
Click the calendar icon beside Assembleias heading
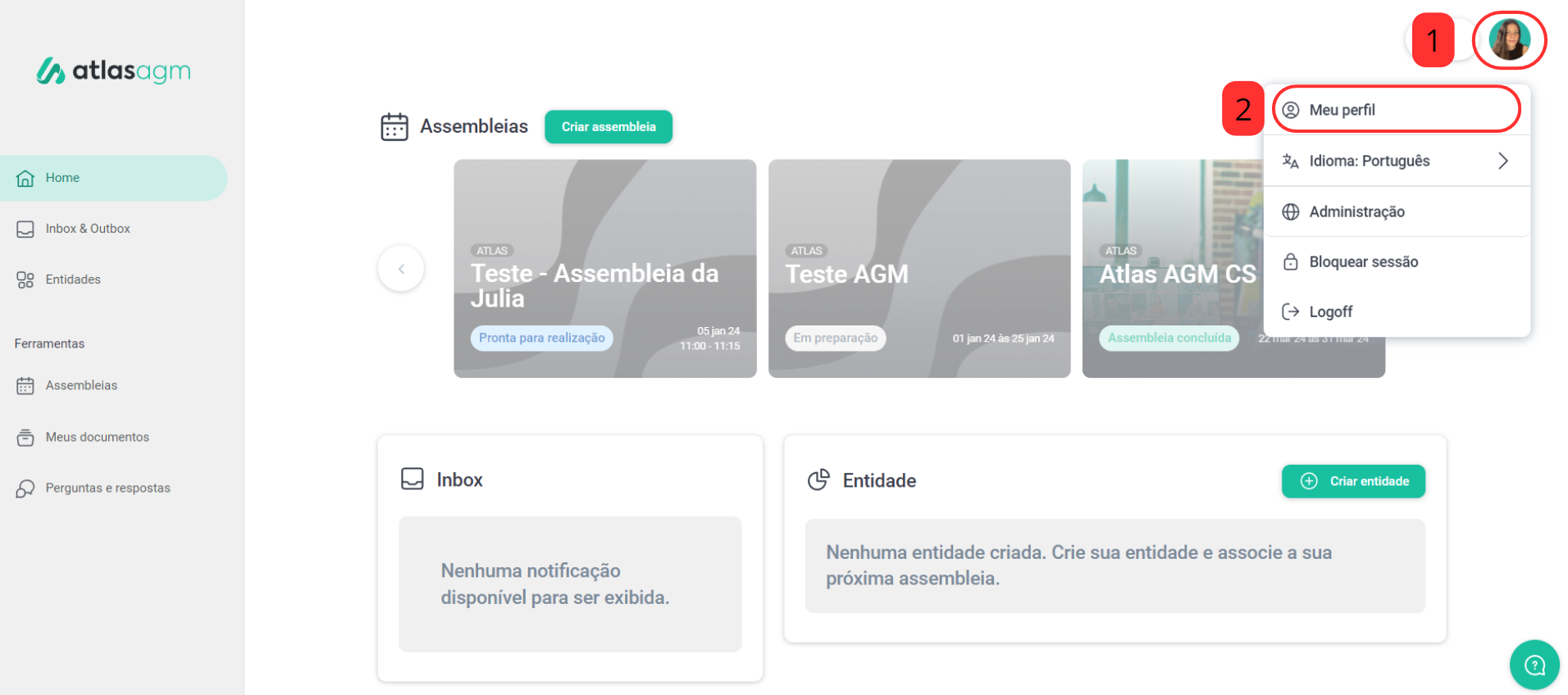tap(394, 127)
